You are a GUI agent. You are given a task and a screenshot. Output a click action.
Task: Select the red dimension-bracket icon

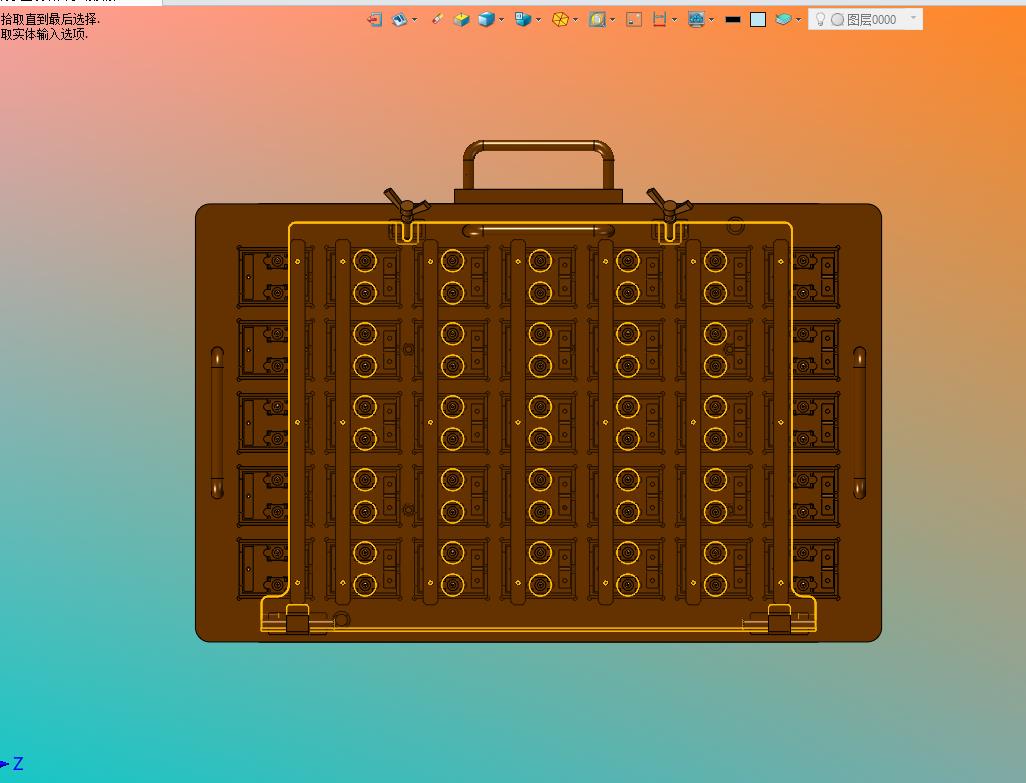(x=660, y=20)
